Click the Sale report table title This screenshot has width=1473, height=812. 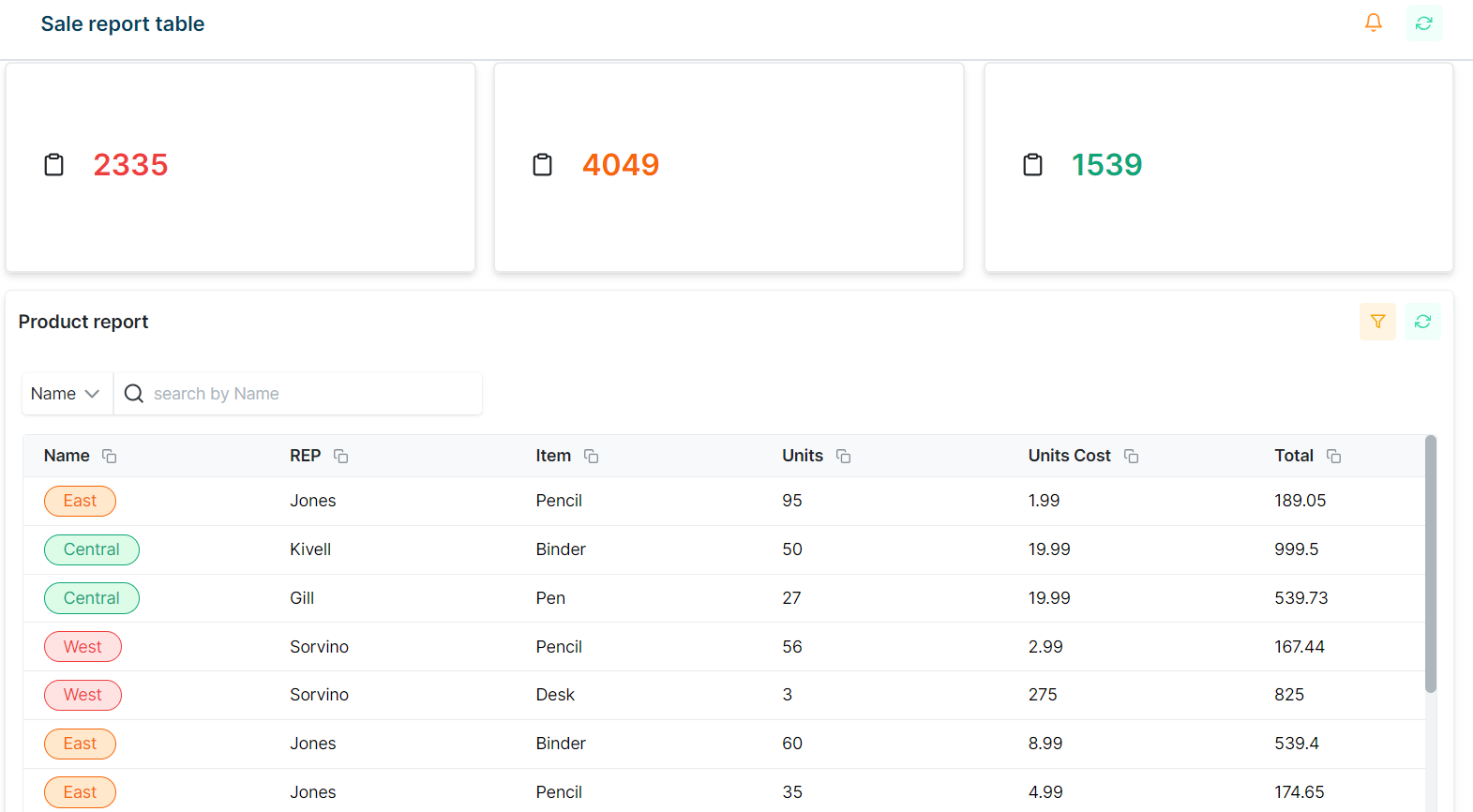click(123, 23)
